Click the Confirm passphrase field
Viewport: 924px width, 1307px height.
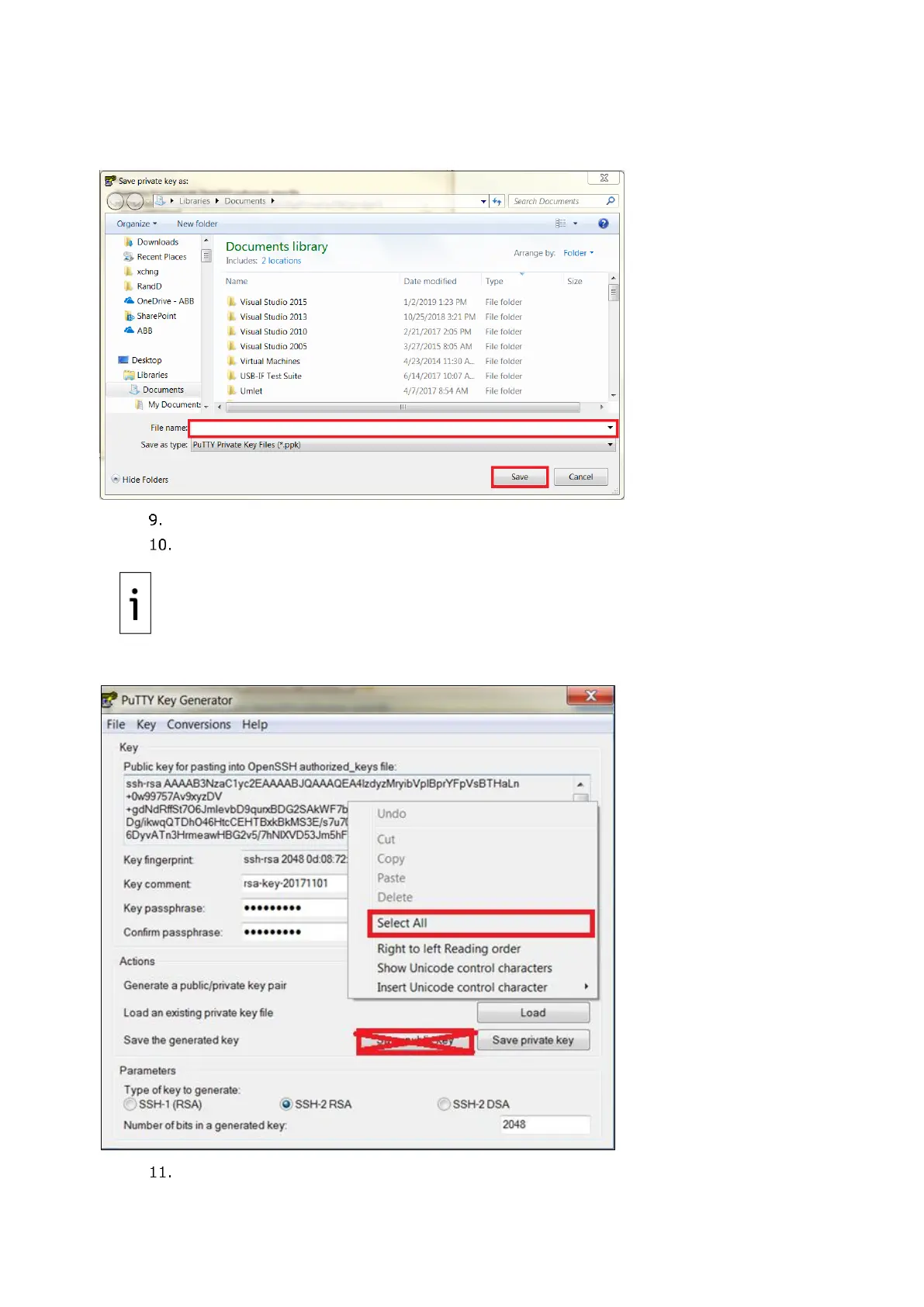295,932
